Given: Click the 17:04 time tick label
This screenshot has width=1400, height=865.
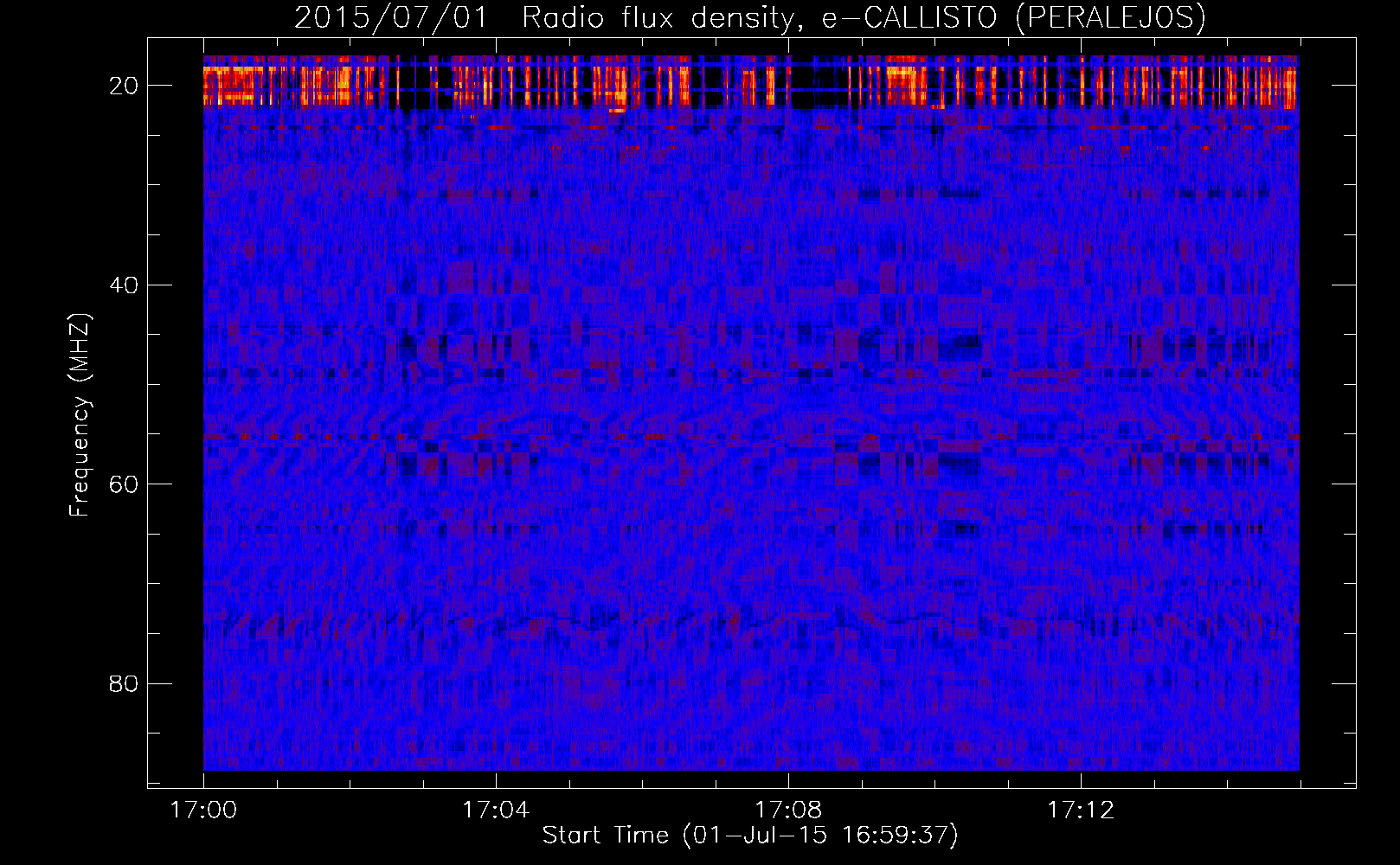Looking at the screenshot, I should click(496, 811).
